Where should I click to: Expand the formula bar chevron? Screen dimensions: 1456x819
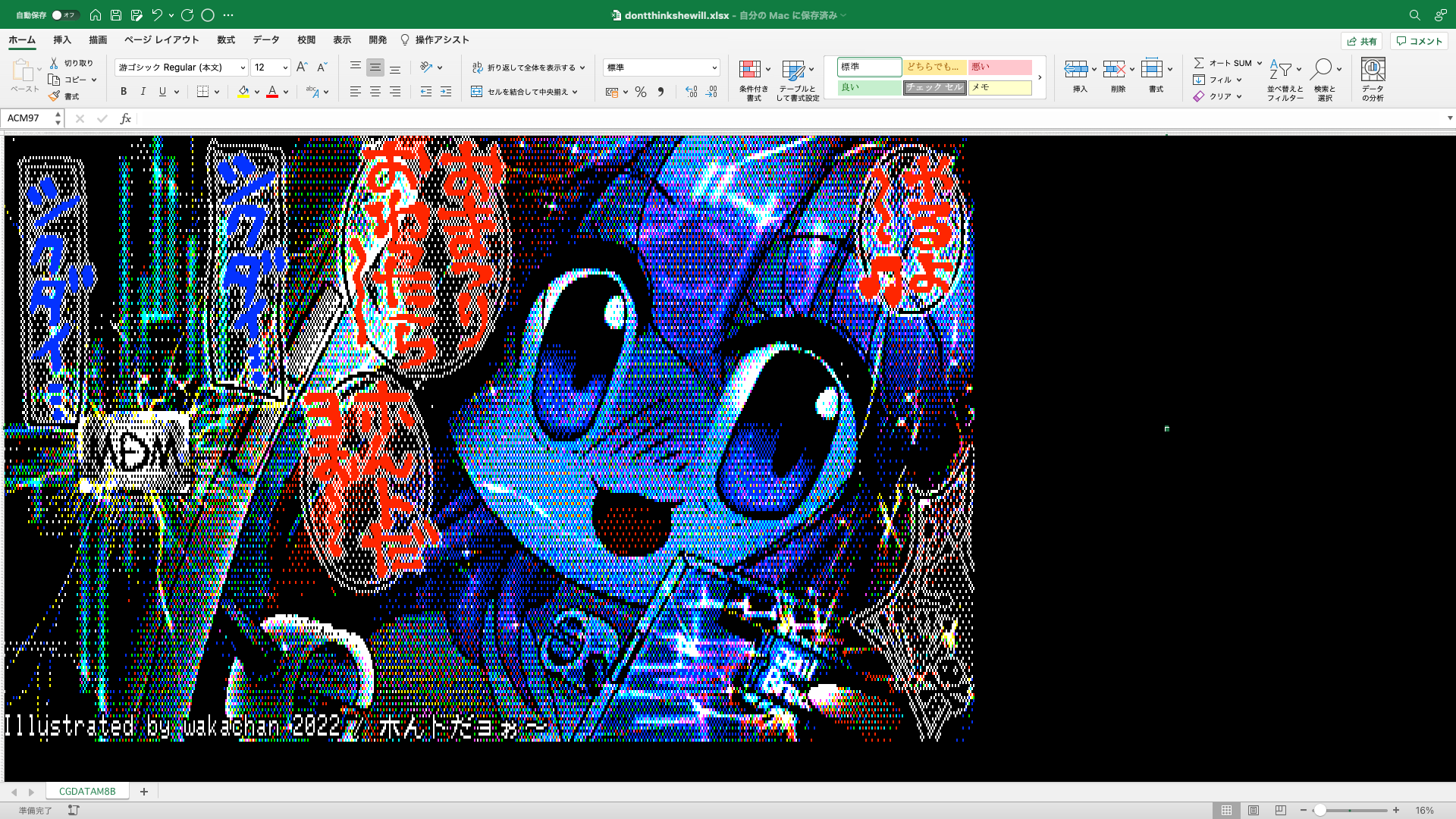[x=1449, y=118]
